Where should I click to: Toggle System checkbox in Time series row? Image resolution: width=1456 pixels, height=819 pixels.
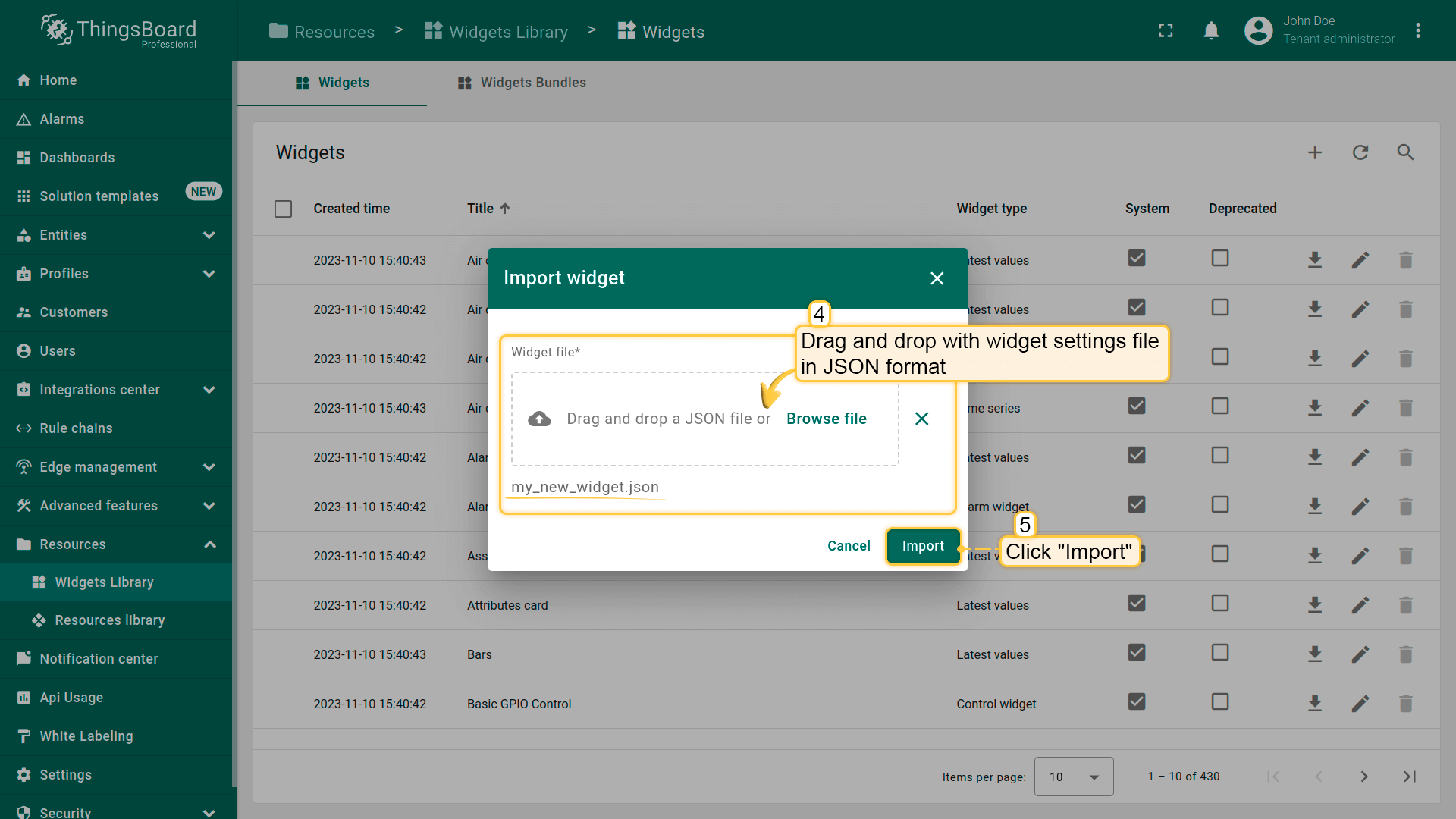click(x=1137, y=406)
